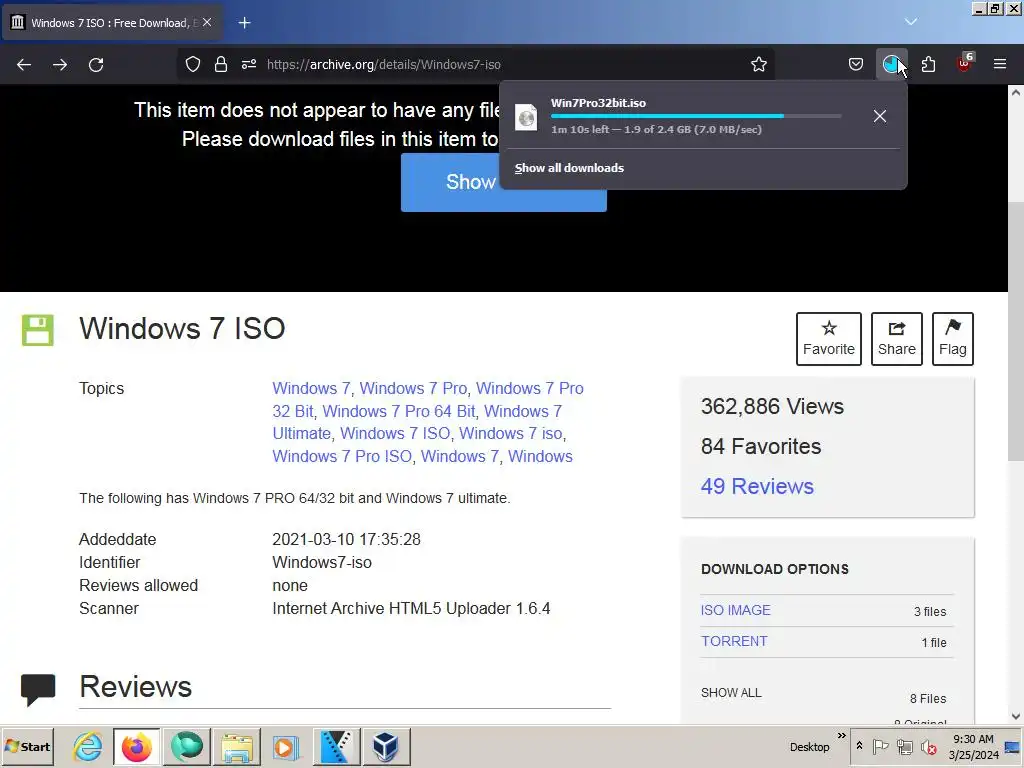Image resolution: width=1024 pixels, height=768 pixels.
Task: Add item to Favorites
Action: (x=829, y=339)
